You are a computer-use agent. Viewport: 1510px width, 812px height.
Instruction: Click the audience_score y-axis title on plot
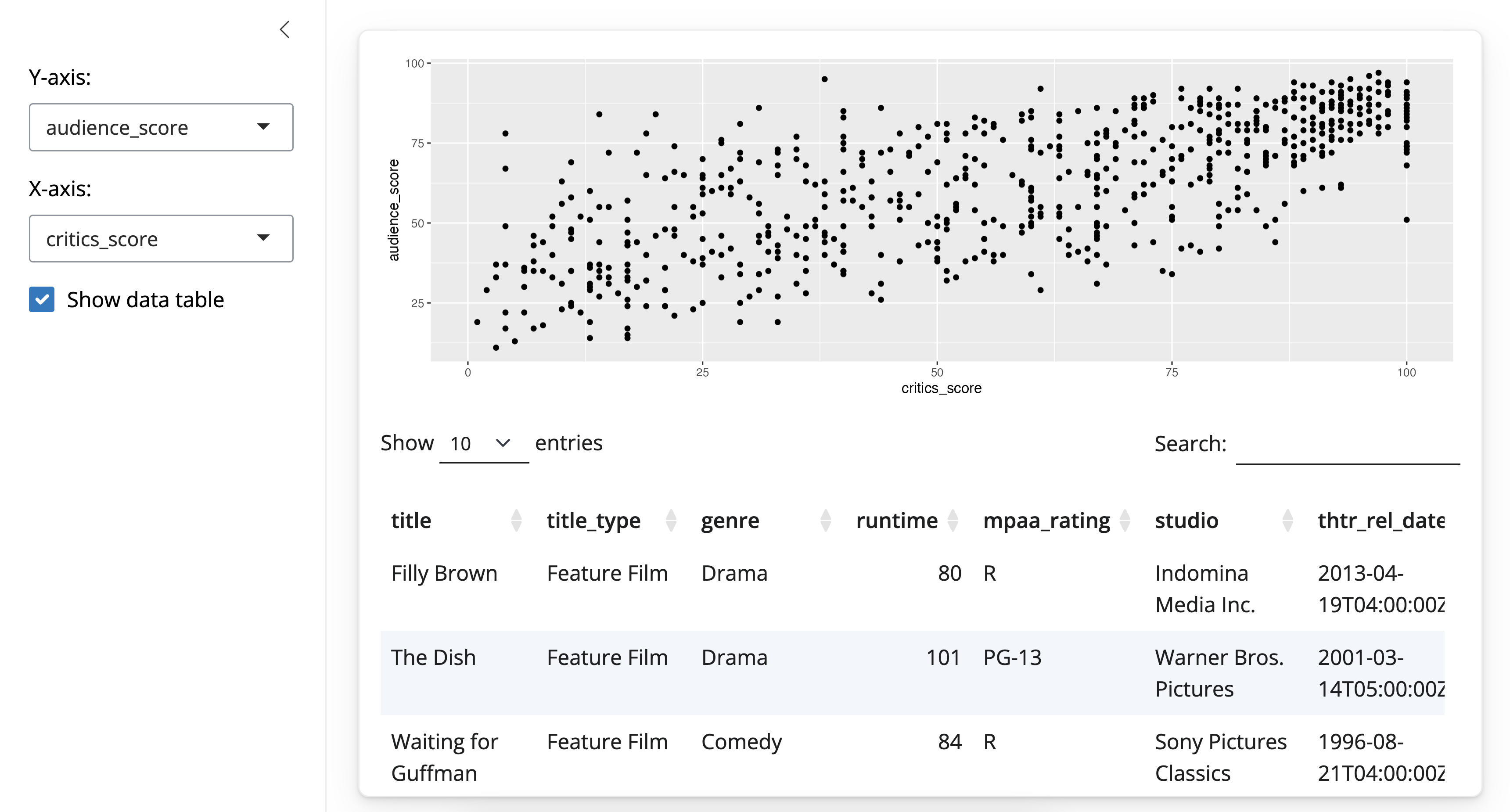pyautogui.click(x=394, y=210)
